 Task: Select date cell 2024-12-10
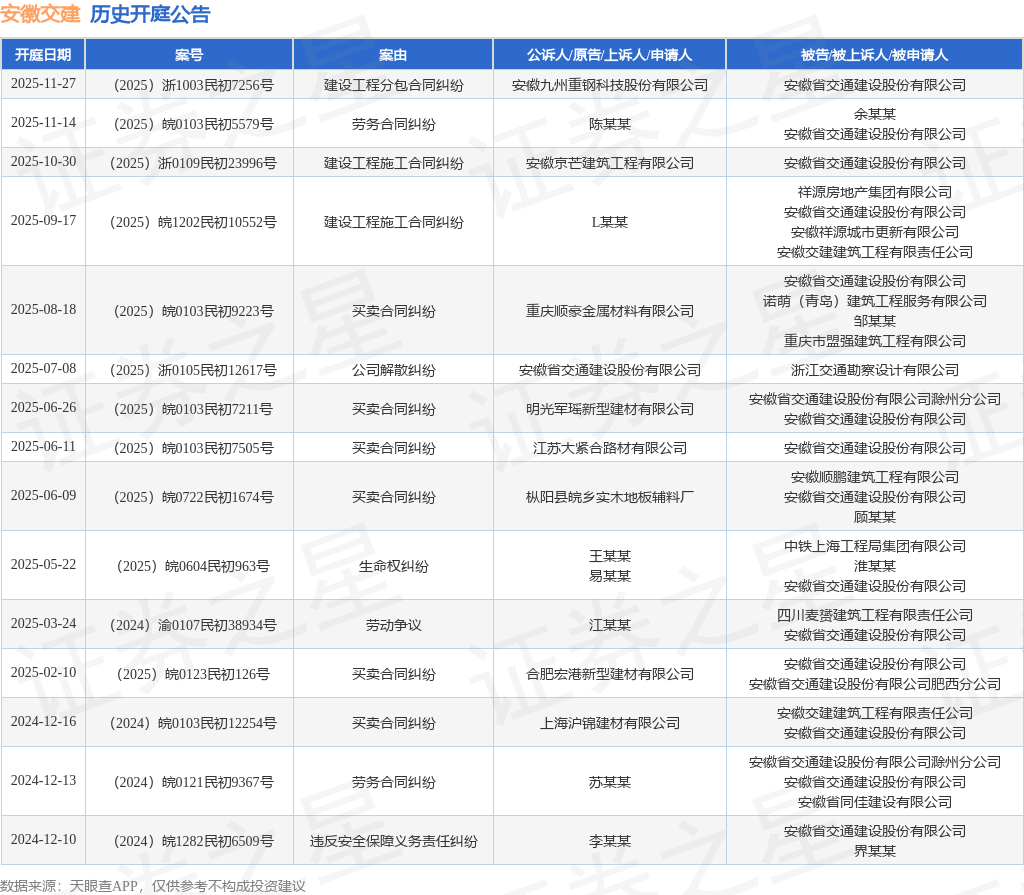click(x=43, y=839)
